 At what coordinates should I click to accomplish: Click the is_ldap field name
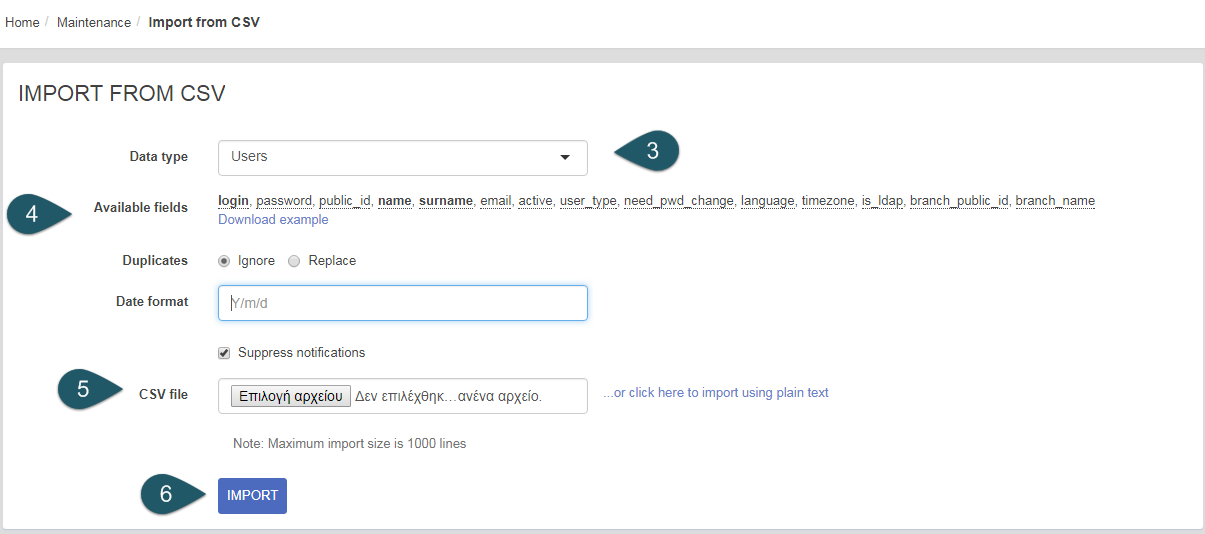pyautogui.click(x=882, y=201)
